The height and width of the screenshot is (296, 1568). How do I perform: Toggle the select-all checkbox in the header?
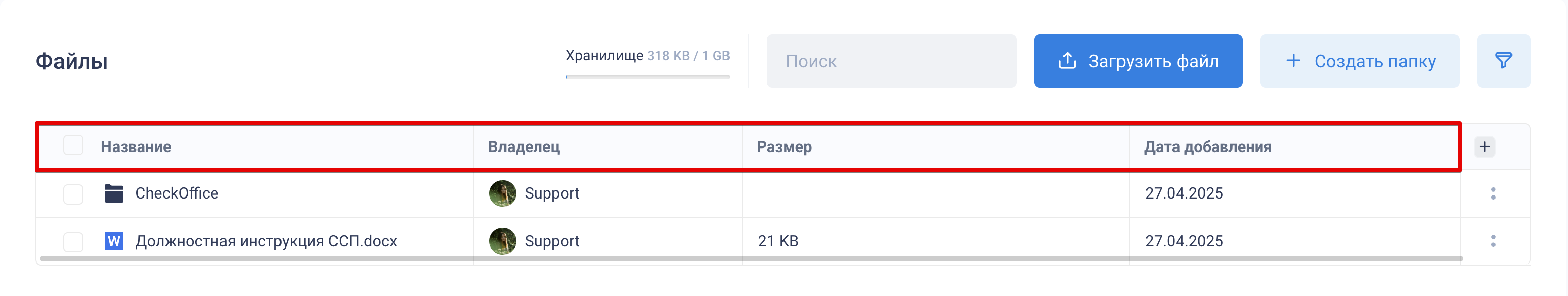click(73, 145)
